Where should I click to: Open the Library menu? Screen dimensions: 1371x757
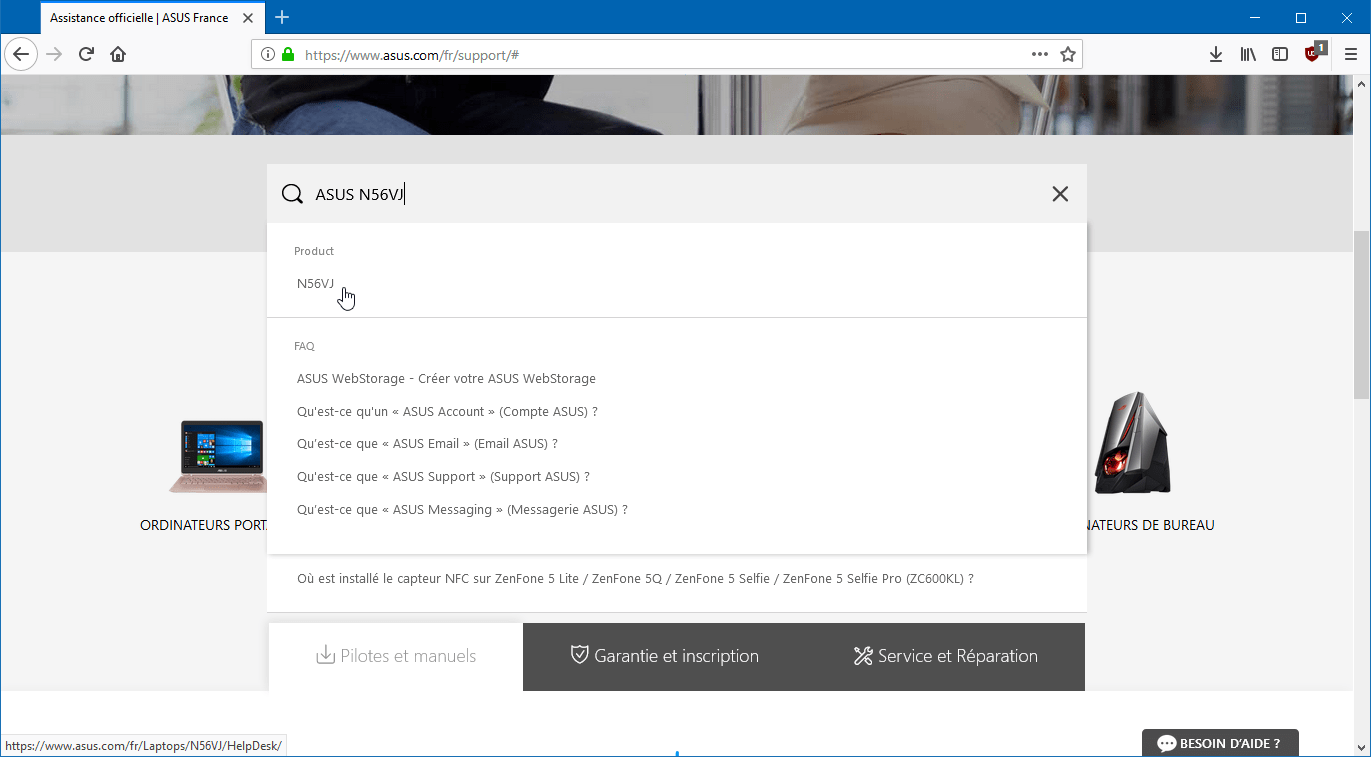click(x=1248, y=54)
